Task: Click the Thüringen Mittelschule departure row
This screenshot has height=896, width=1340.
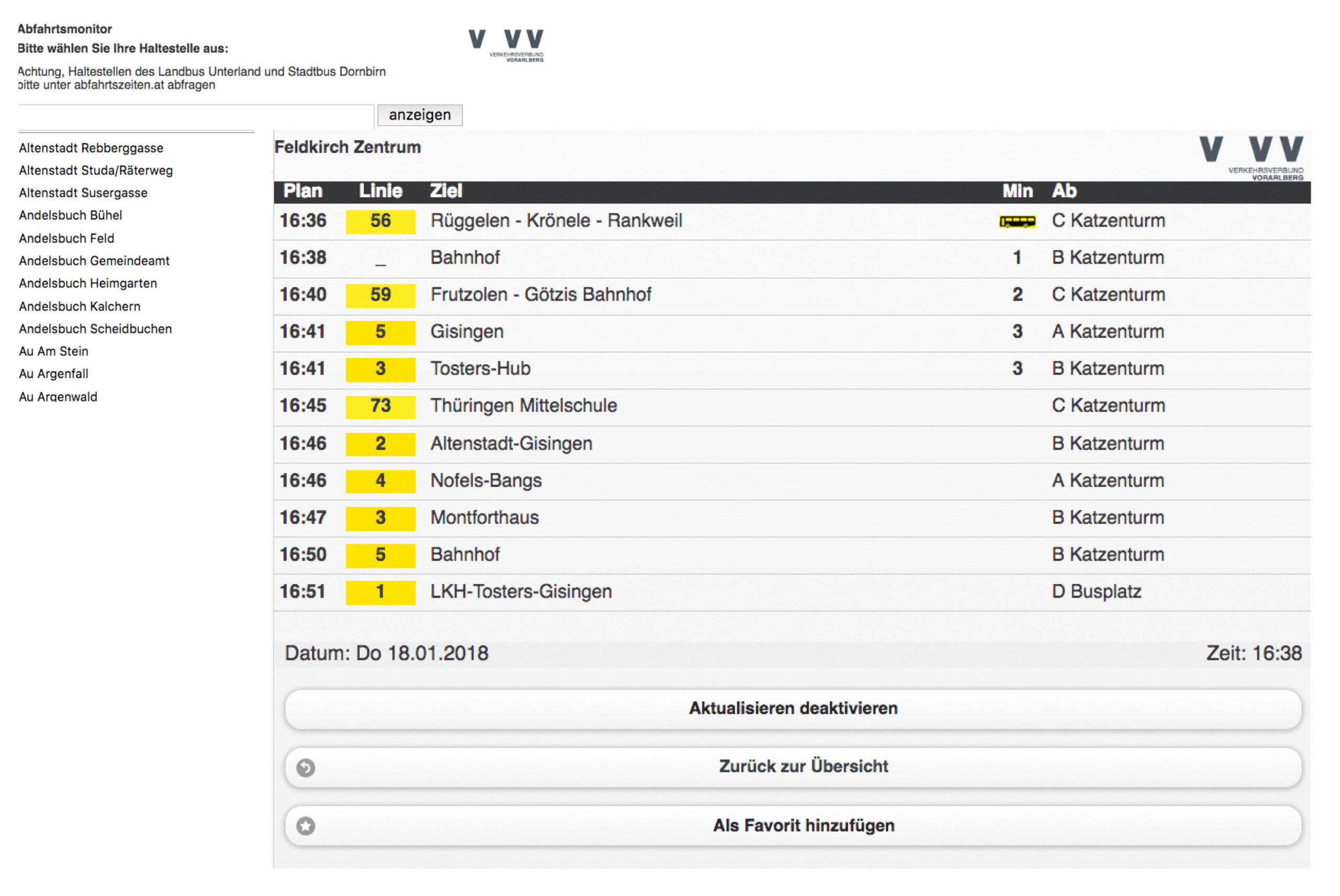Action: (x=523, y=406)
